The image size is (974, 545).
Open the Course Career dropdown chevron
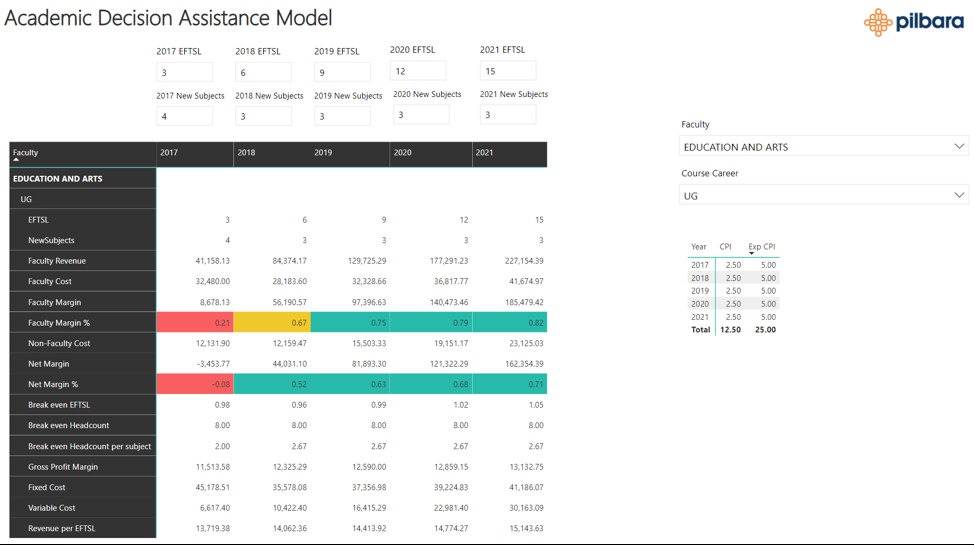click(959, 195)
